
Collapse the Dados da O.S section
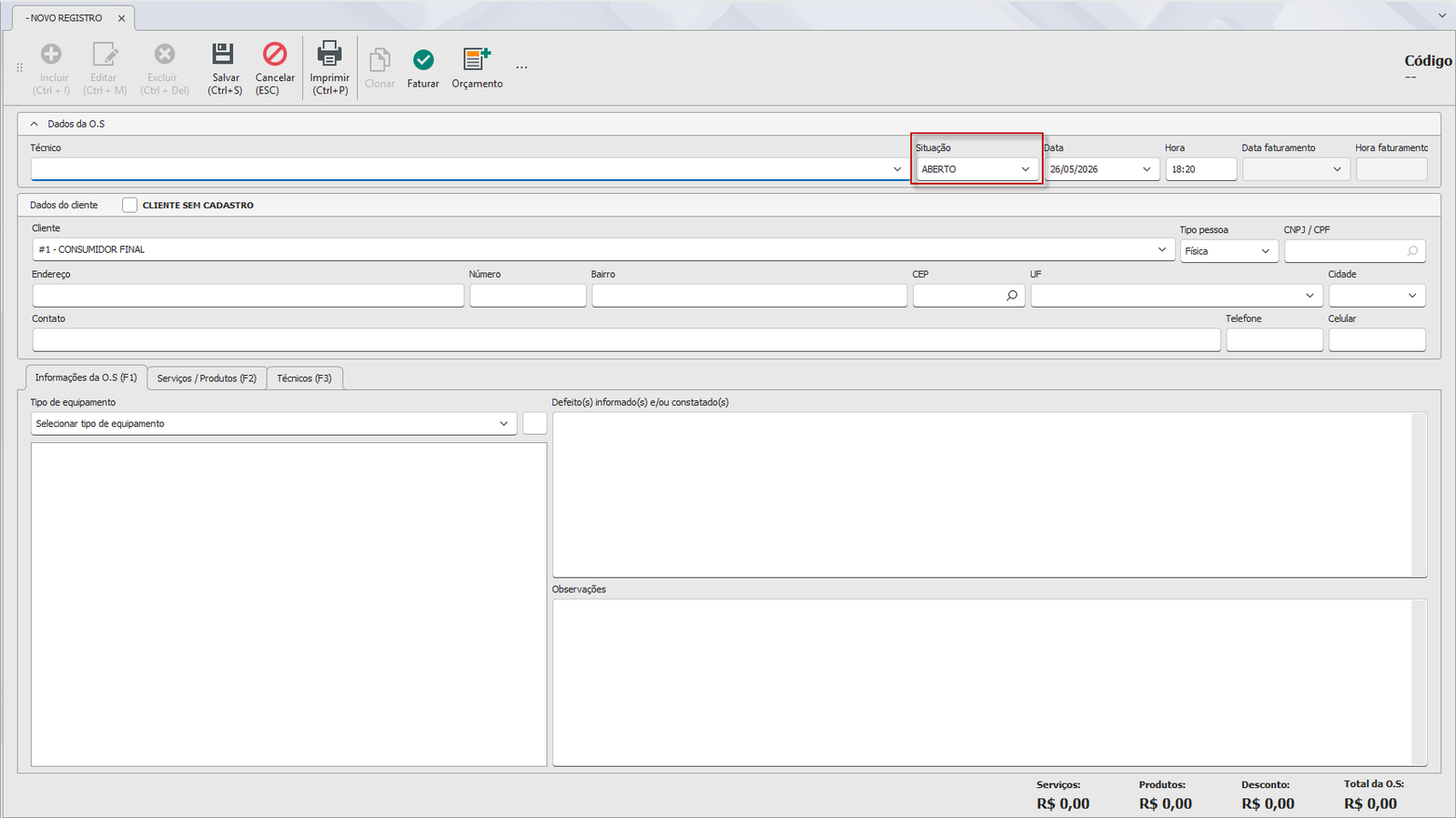pos(35,124)
